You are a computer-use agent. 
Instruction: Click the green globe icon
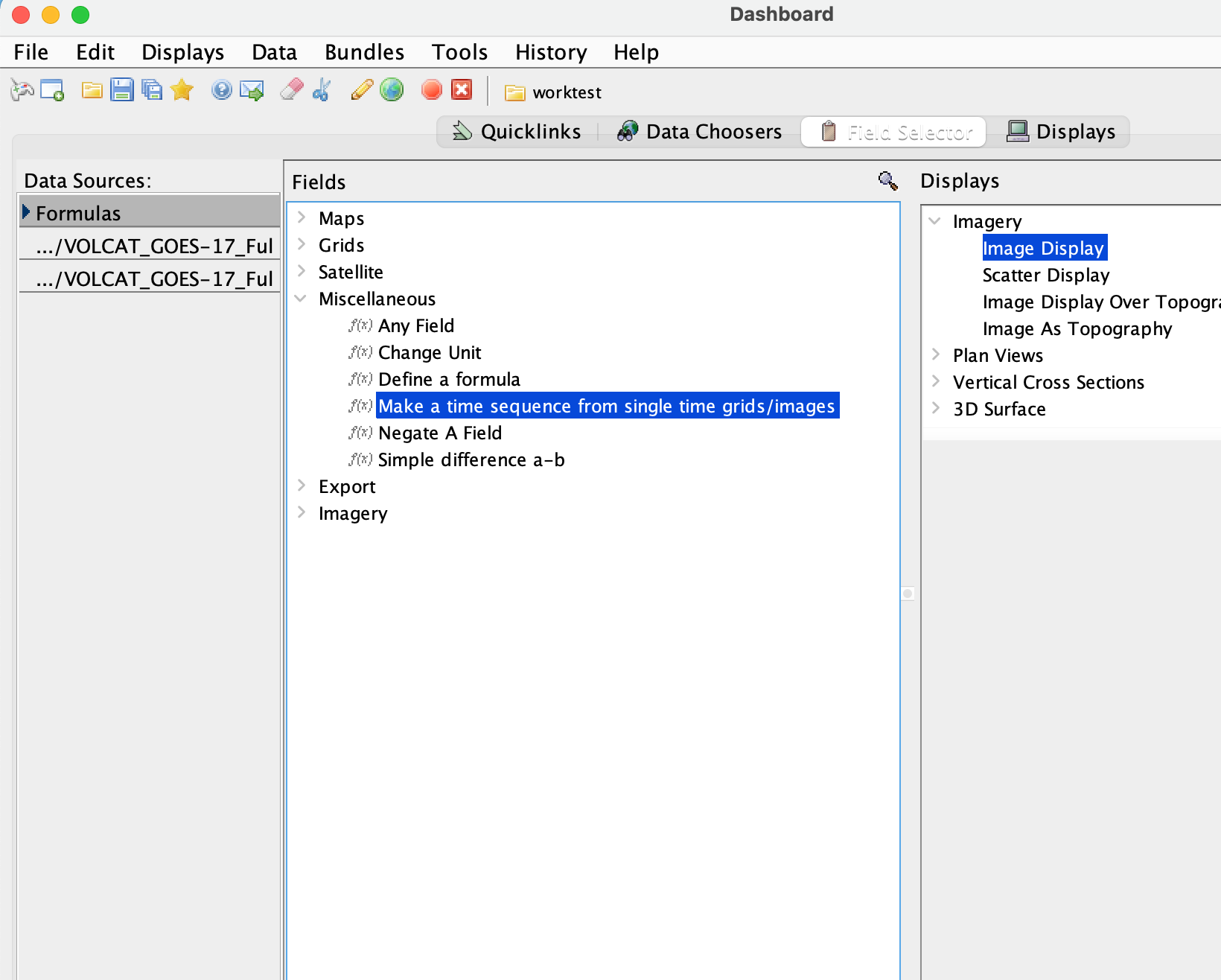392,90
